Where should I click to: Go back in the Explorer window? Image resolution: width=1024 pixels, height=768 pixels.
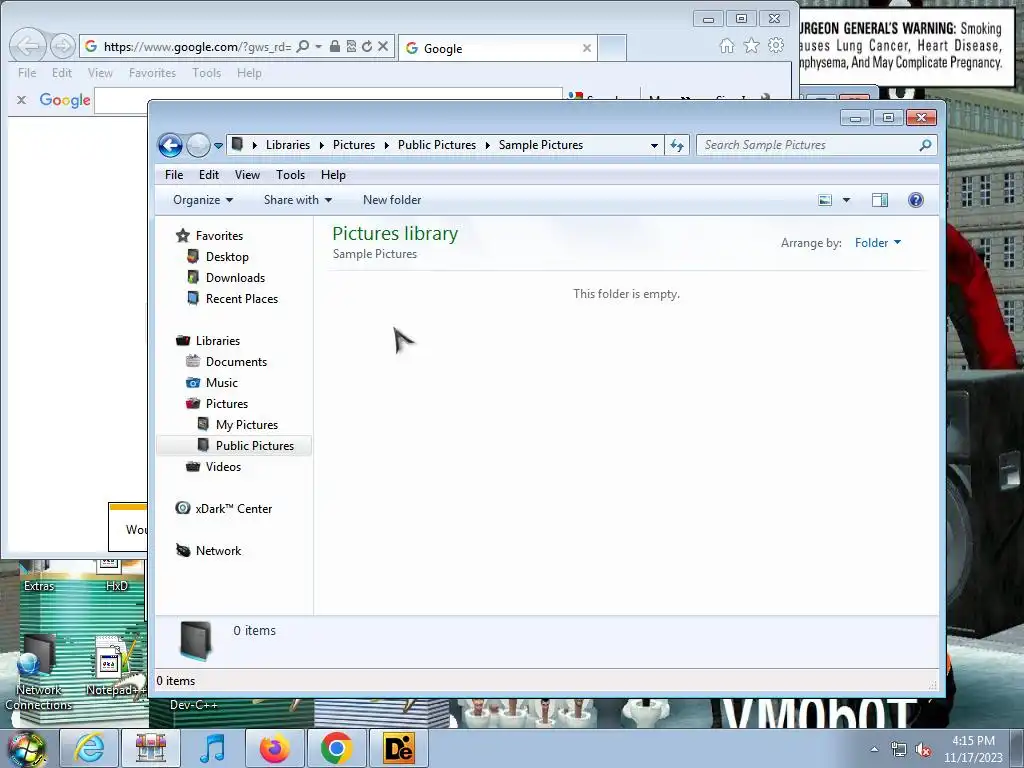(170, 145)
